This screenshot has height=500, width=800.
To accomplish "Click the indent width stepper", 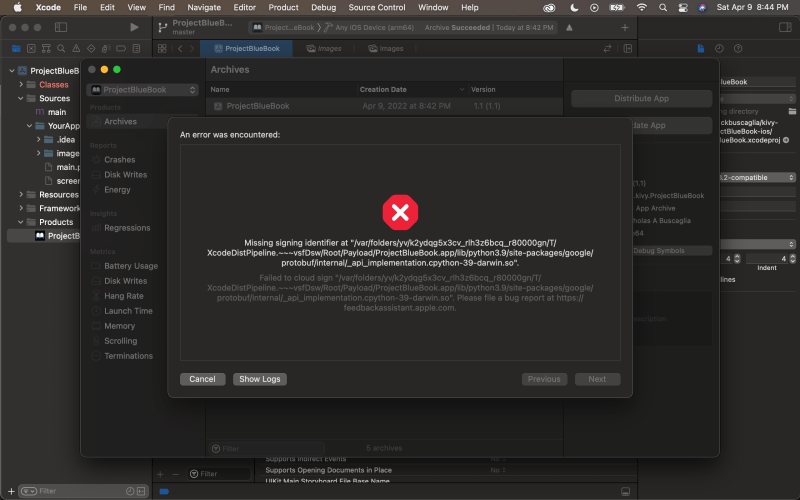I will 792,259.
